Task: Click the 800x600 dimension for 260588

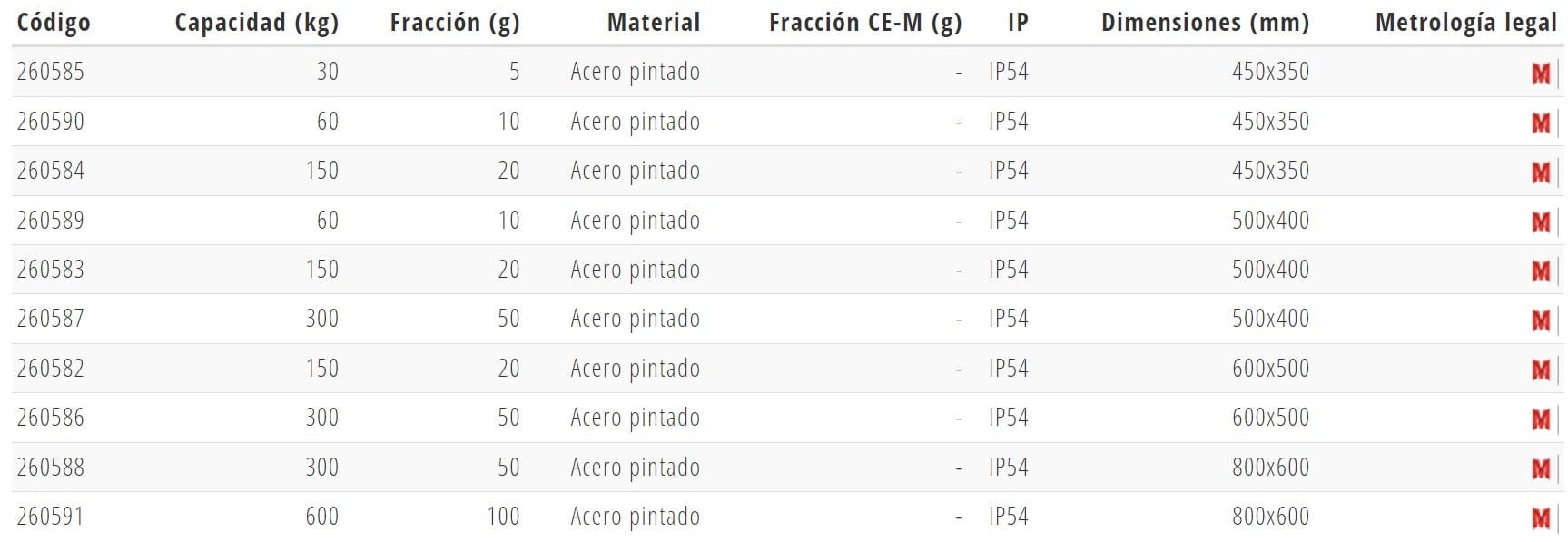Action: tap(1270, 468)
